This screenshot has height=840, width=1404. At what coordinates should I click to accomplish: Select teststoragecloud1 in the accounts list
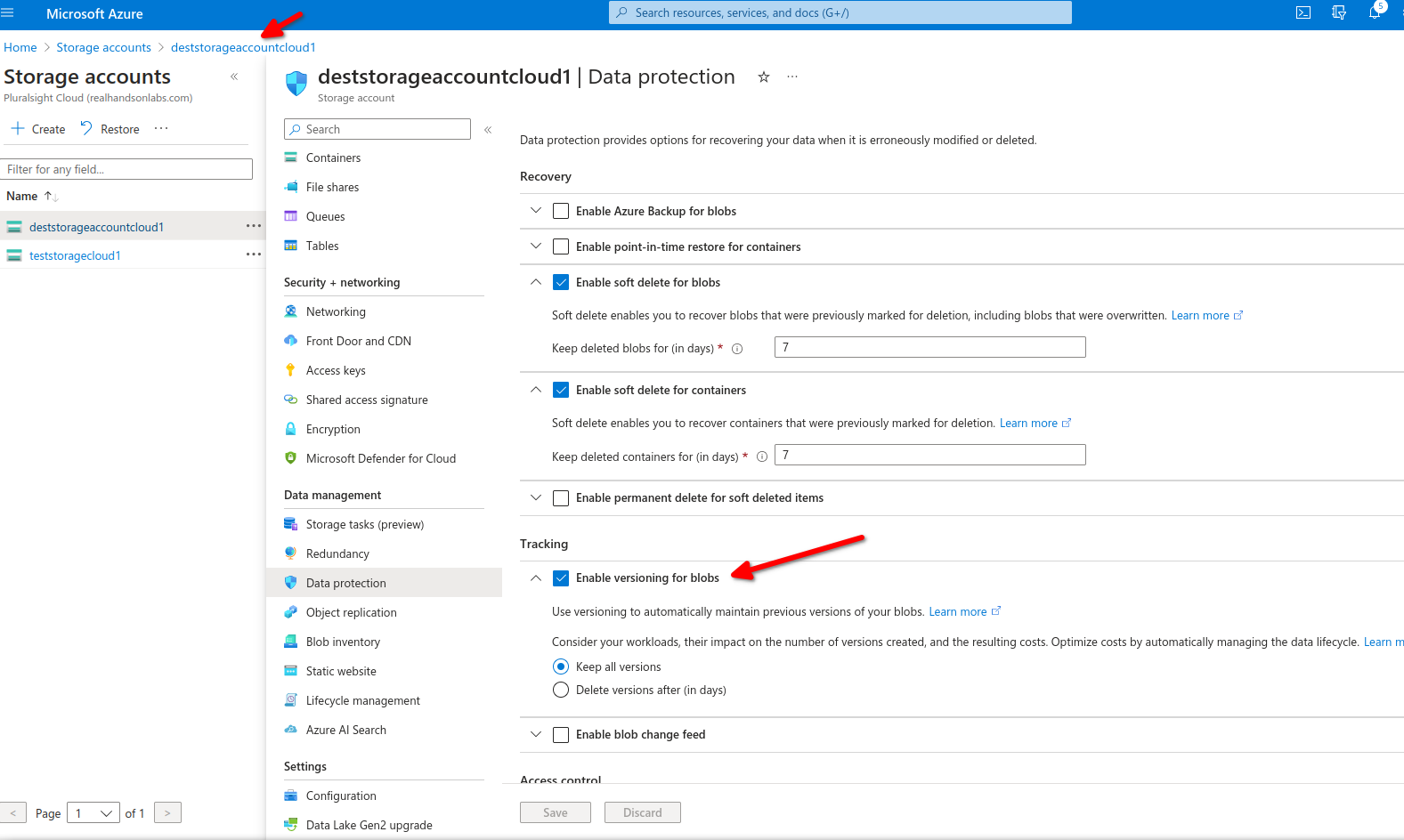[x=75, y=255]
